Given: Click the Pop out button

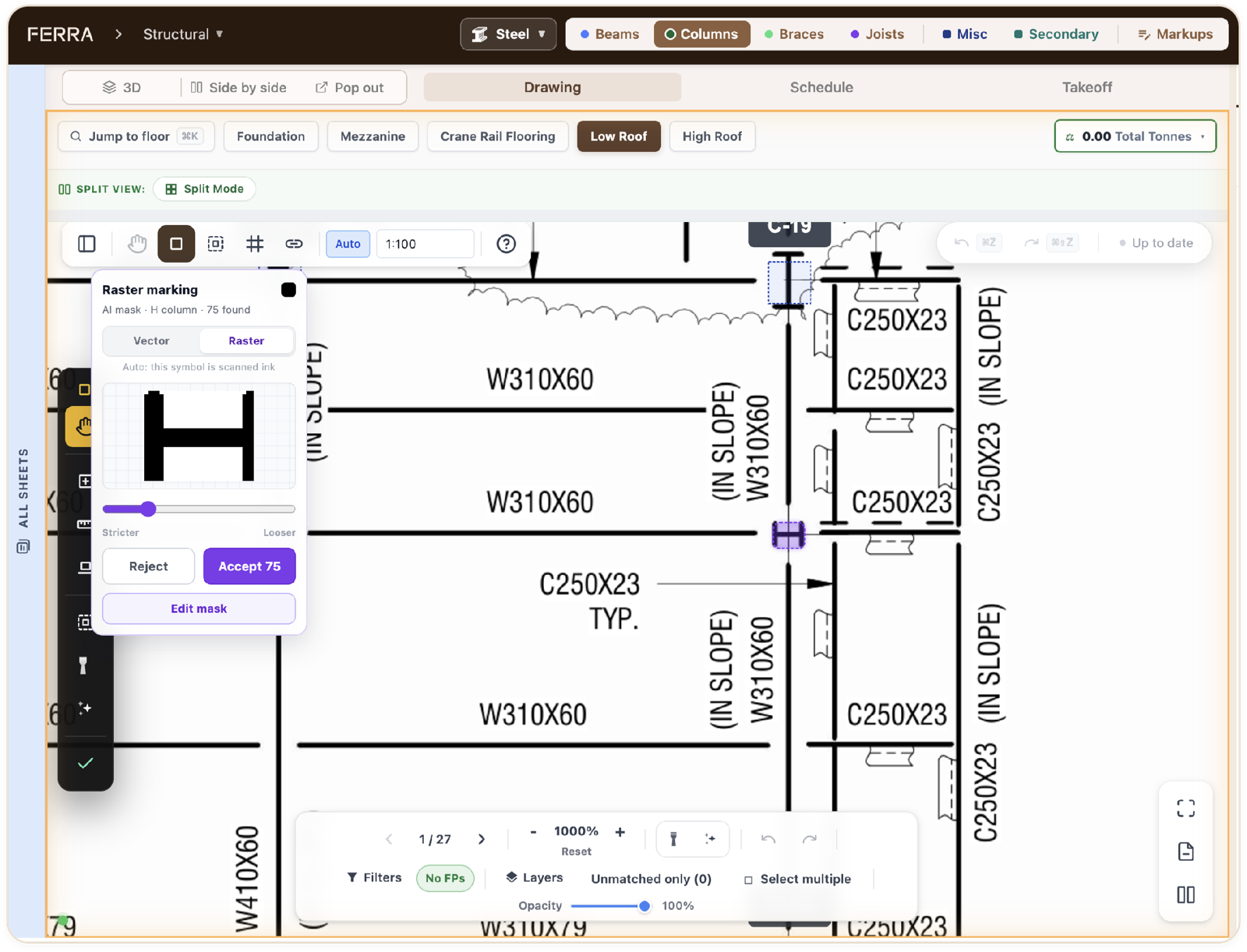Looking at the screenshot, I should [349, 87].
